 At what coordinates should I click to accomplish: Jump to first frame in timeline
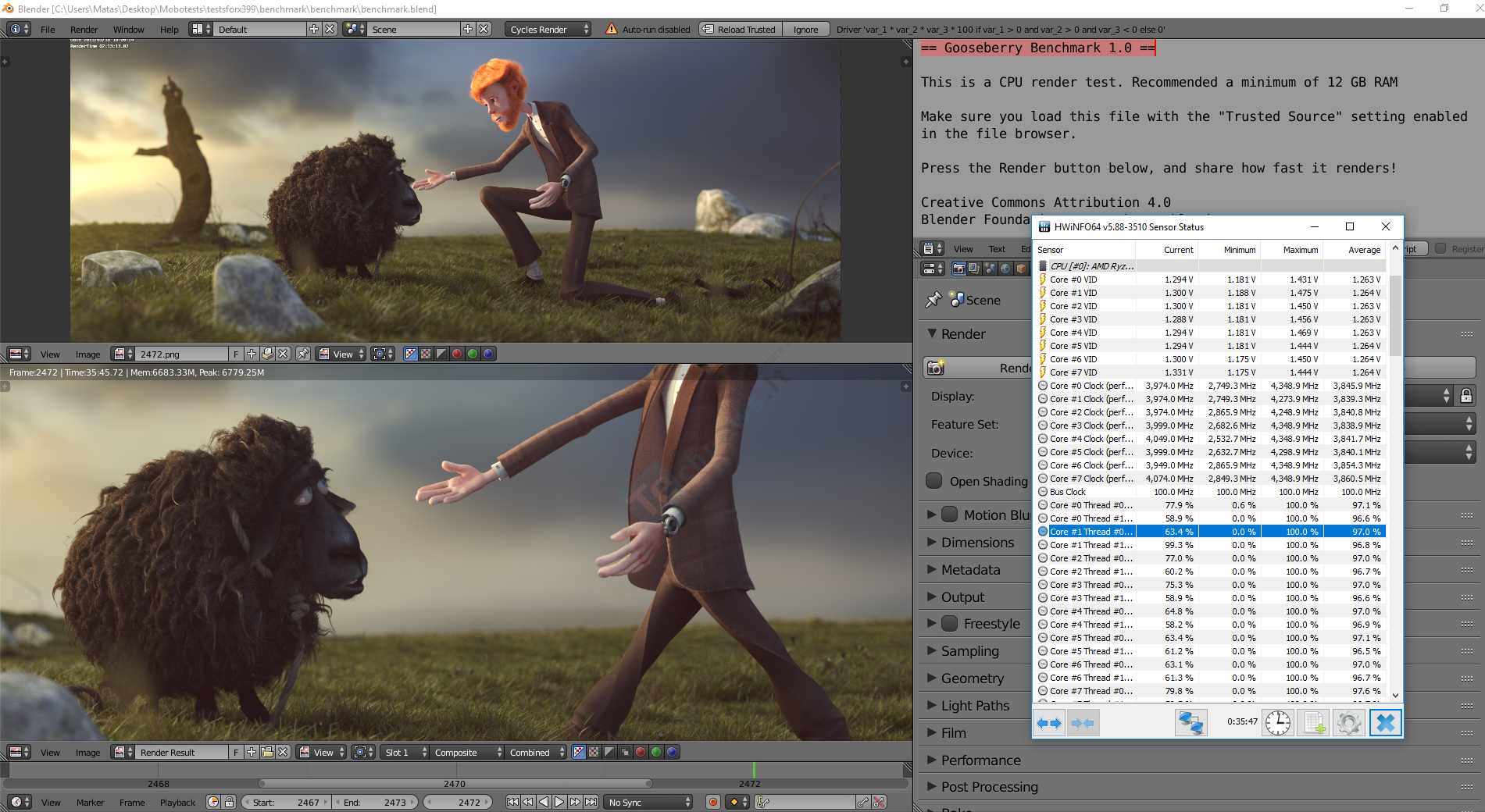tap(512, 802)
